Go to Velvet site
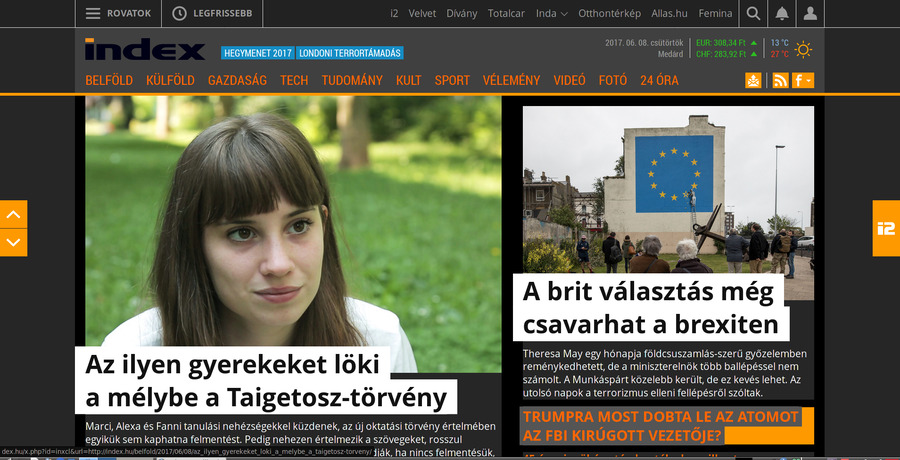The image size is (900, 460). 422,14
